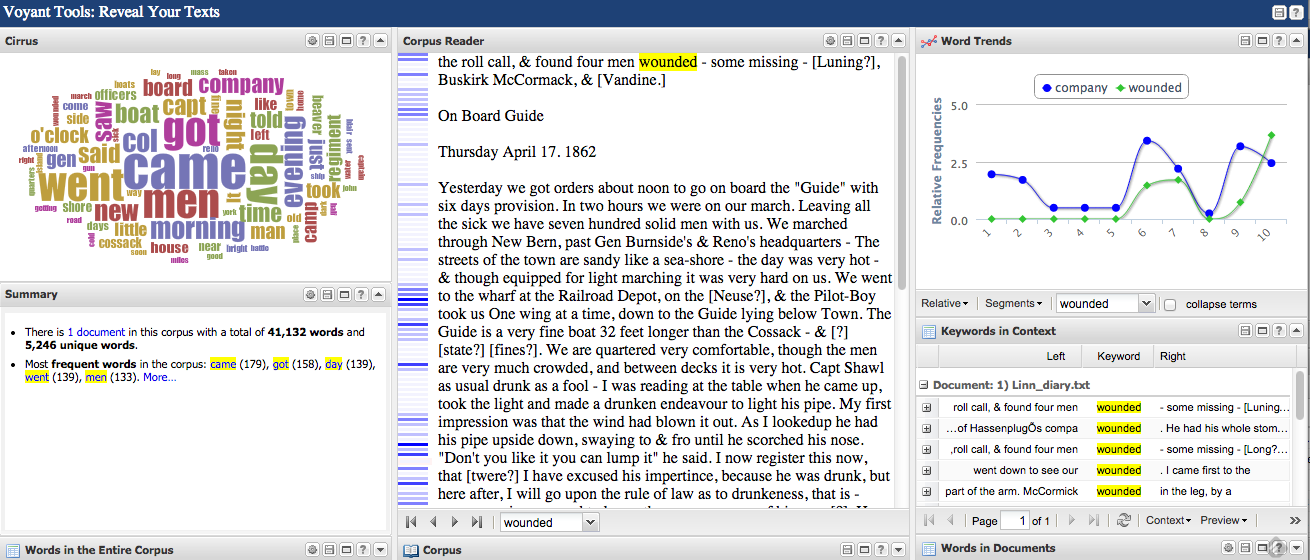The height and width of the screenshot is (560, 1310).
Task: Toggle the collapse terms checkbox
Action: [1171, 304]
